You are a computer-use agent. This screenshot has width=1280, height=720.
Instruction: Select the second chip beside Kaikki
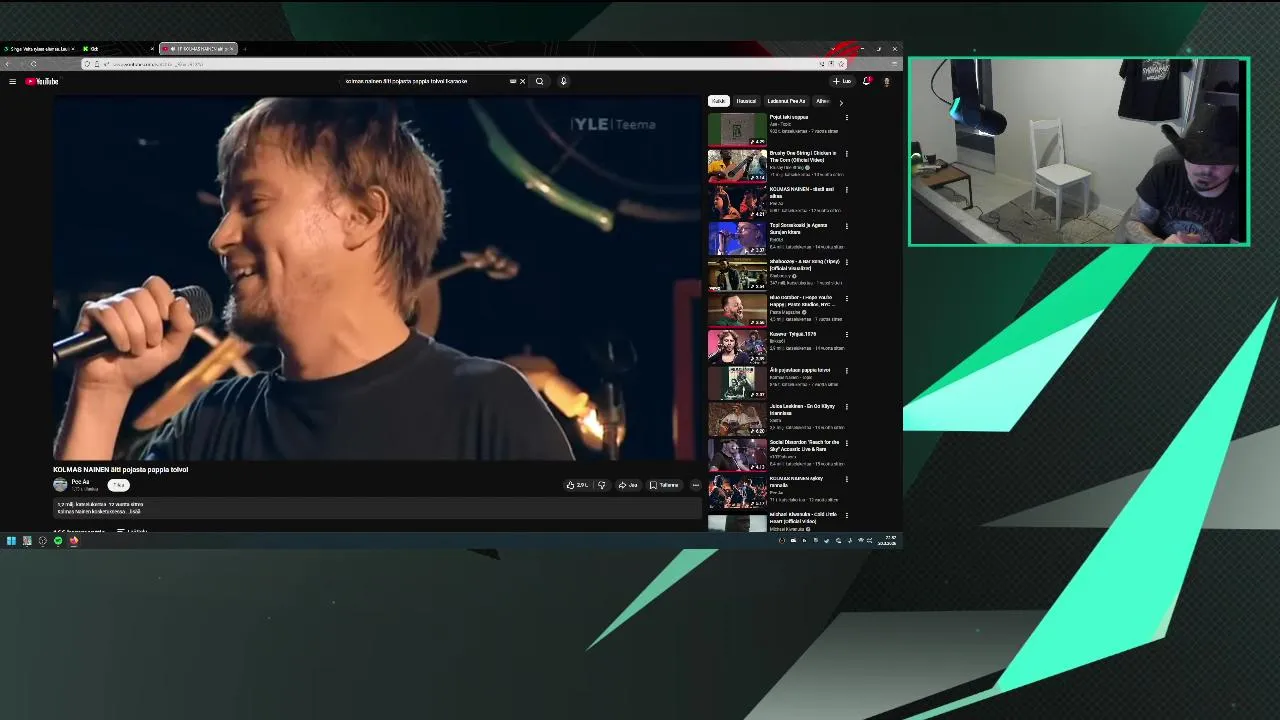tap(746, 101)
